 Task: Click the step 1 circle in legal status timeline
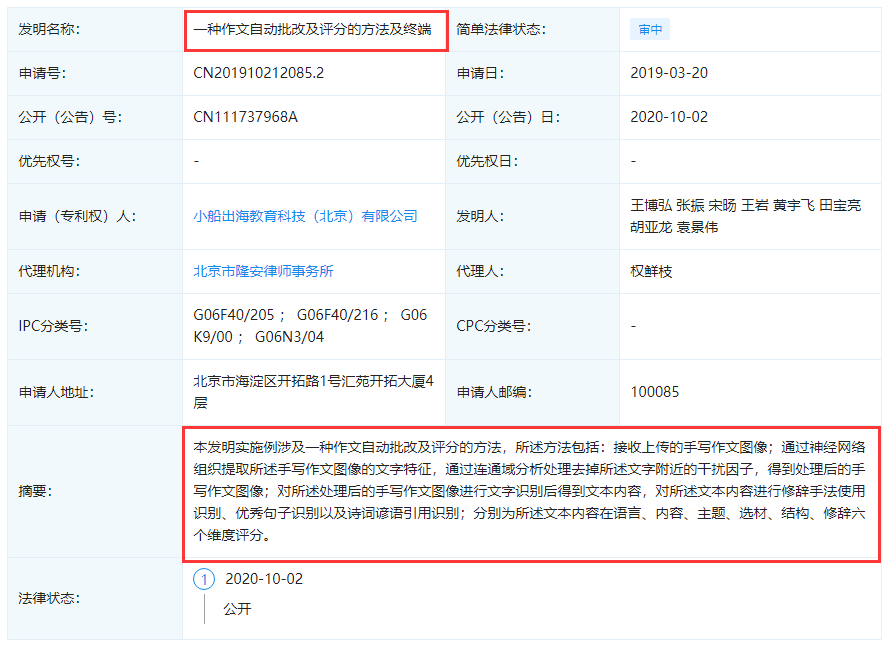tap(204, 579)
